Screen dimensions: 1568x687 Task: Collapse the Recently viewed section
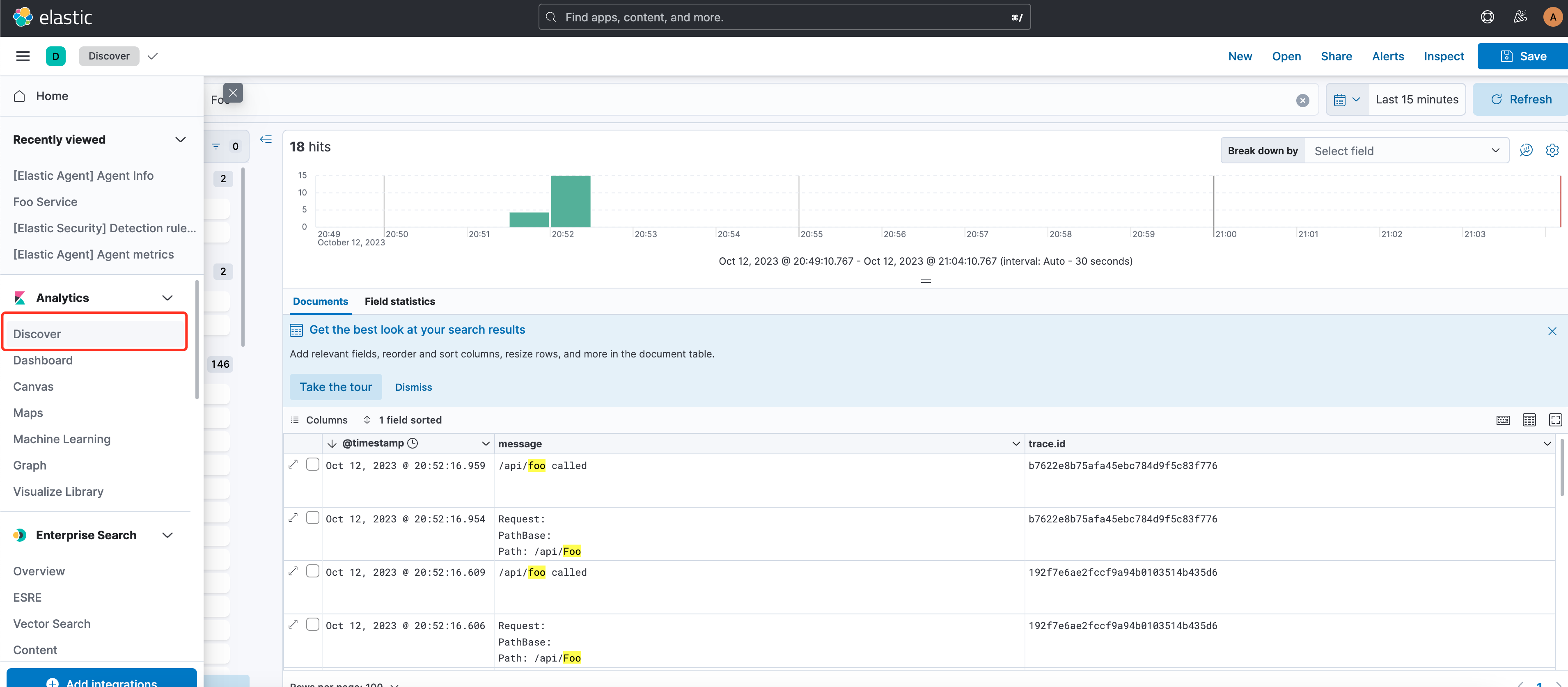tap(180, 140)
